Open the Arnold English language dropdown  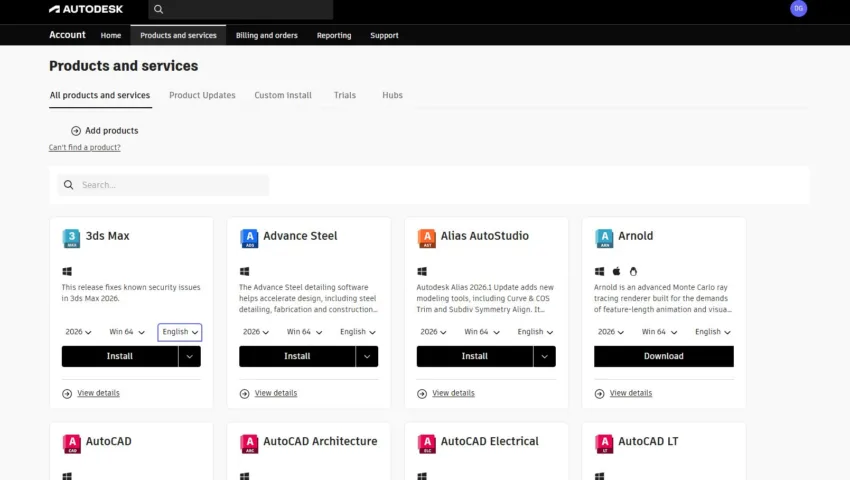pyautogui.click(x=713, y=332)
